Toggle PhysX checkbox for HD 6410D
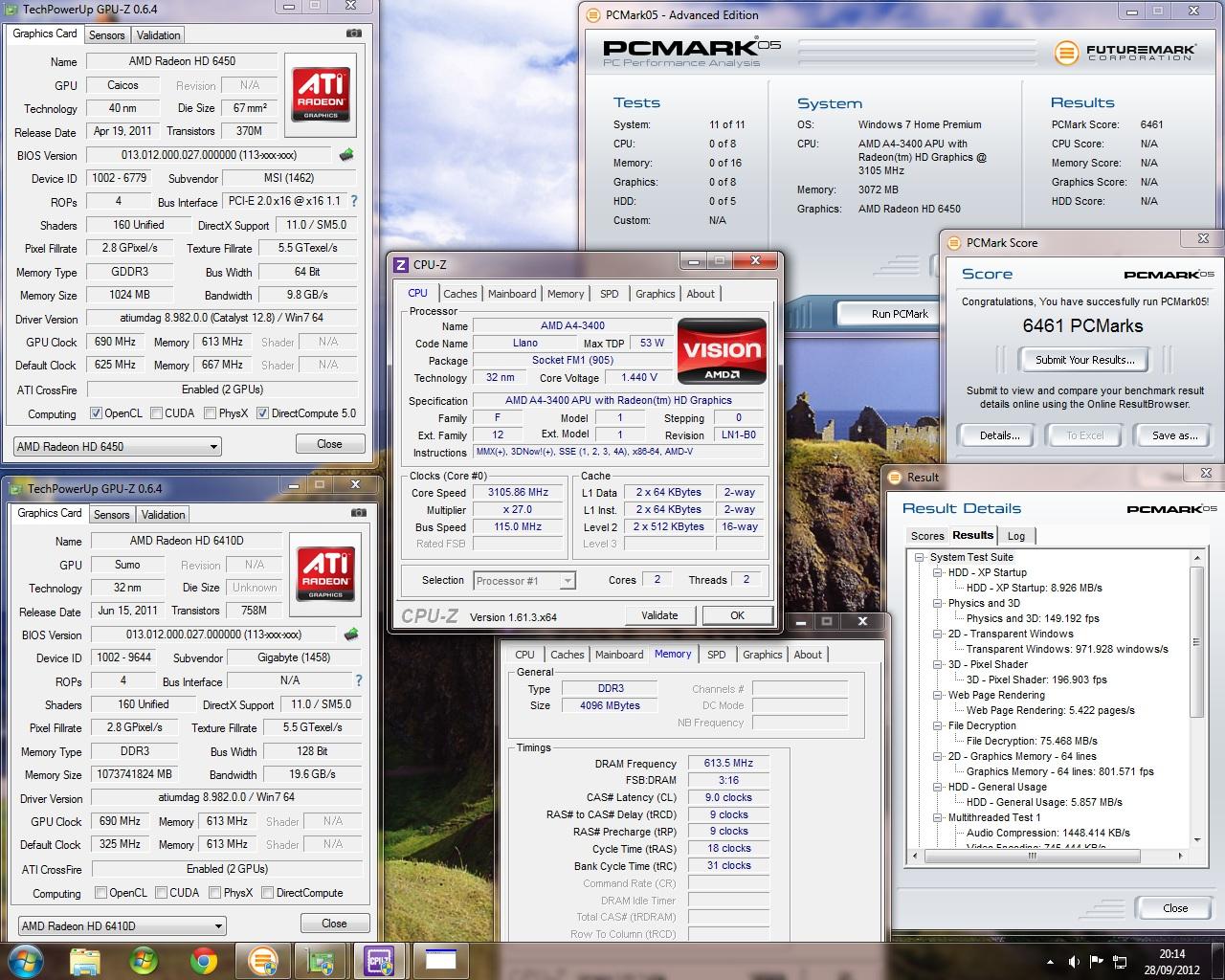The width and height of the screenshot is (1225, 980). coord(215,893)
